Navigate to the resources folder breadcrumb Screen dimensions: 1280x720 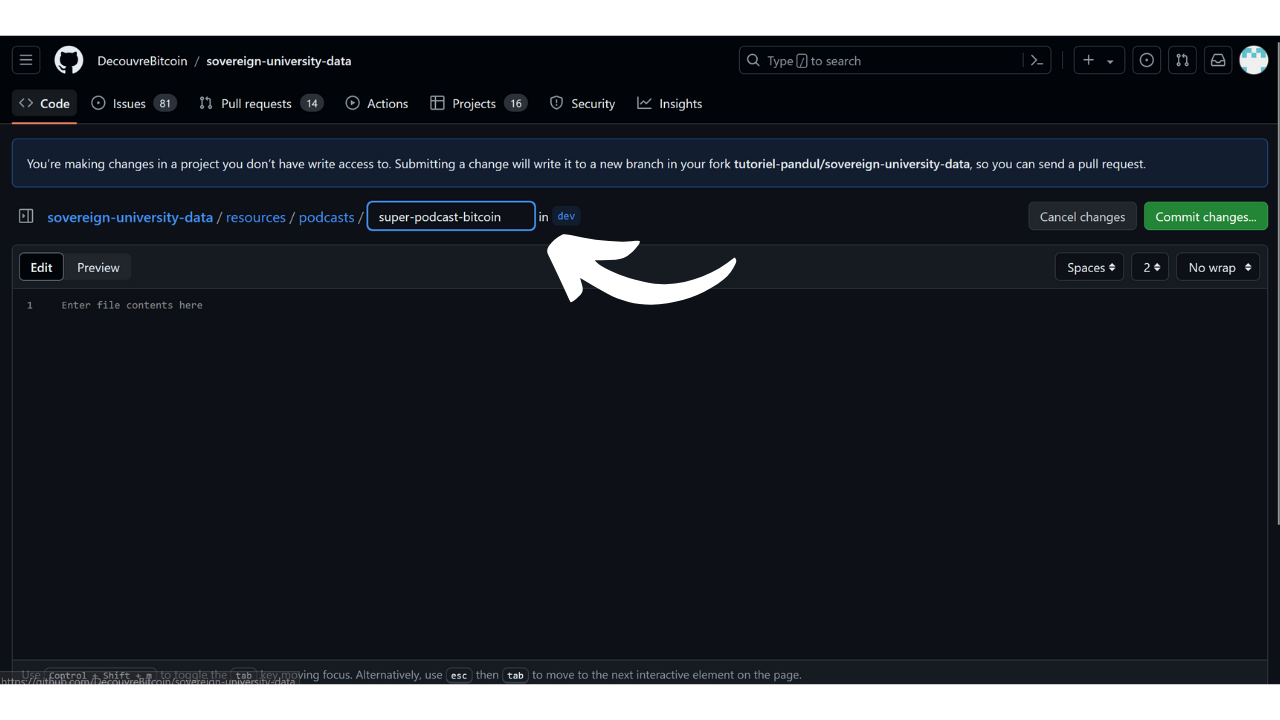256,217
